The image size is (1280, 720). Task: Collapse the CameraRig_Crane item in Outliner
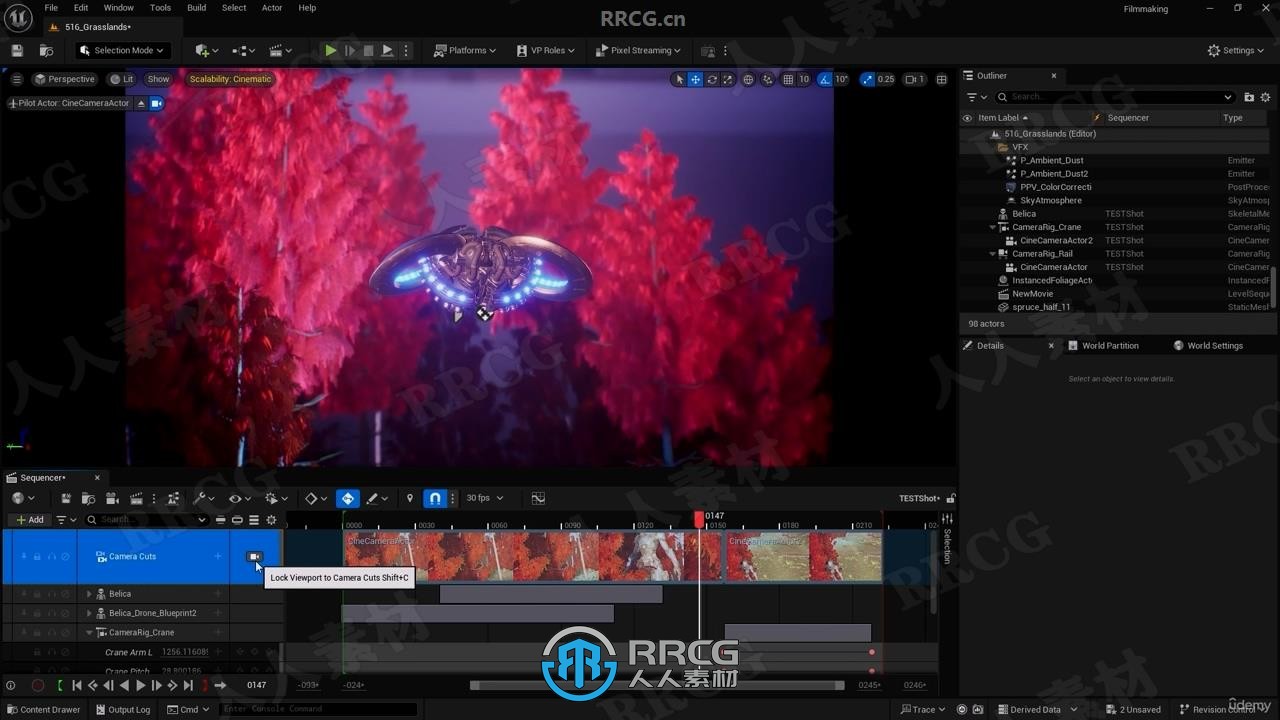(993, 227)
